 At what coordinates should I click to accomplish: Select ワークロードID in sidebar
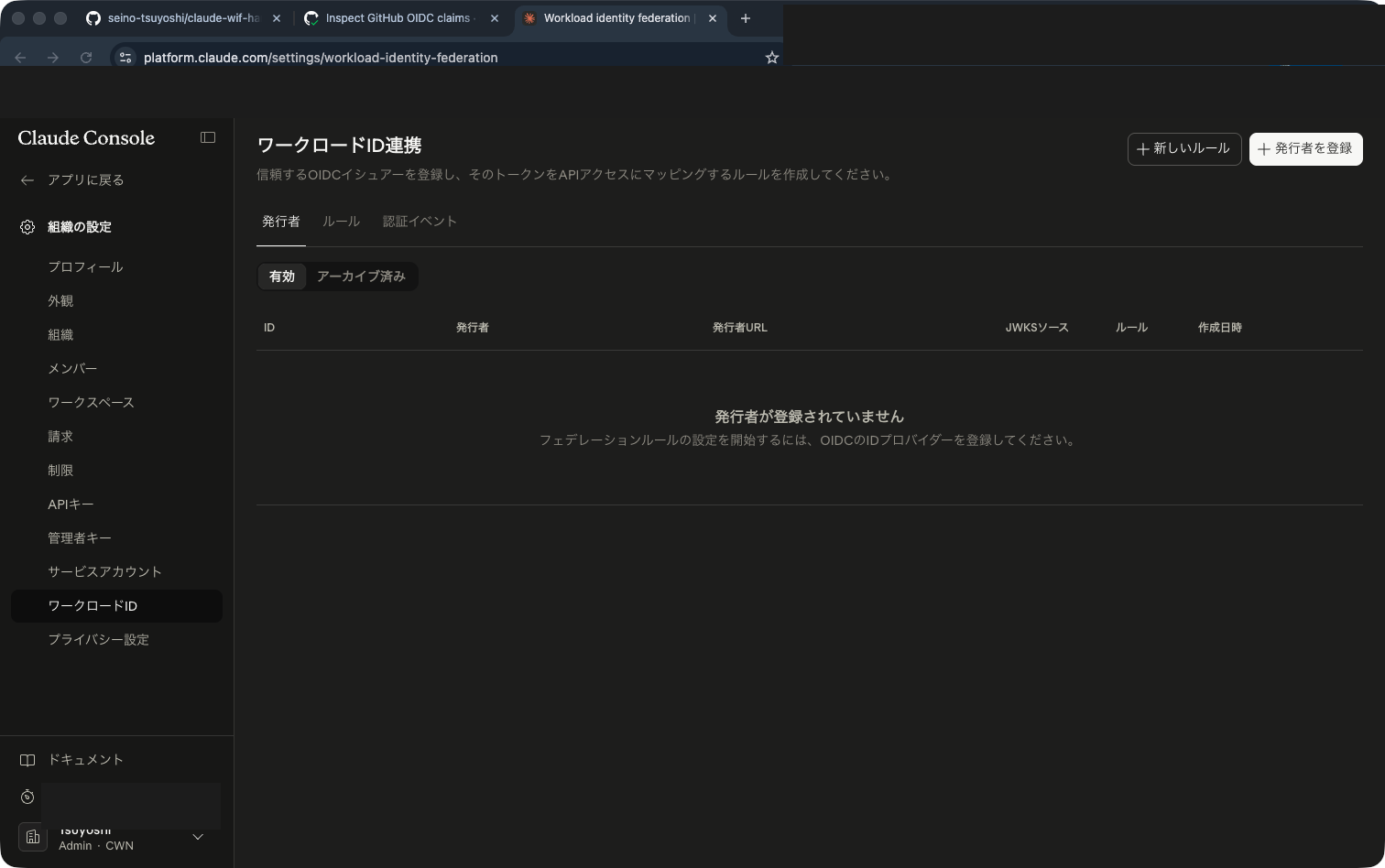[116, 606]
